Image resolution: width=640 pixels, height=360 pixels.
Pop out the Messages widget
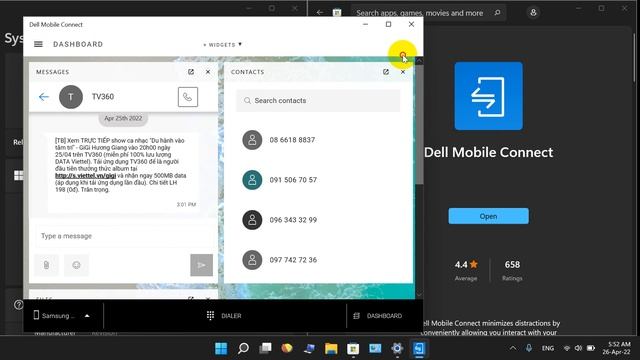(191, 72)
